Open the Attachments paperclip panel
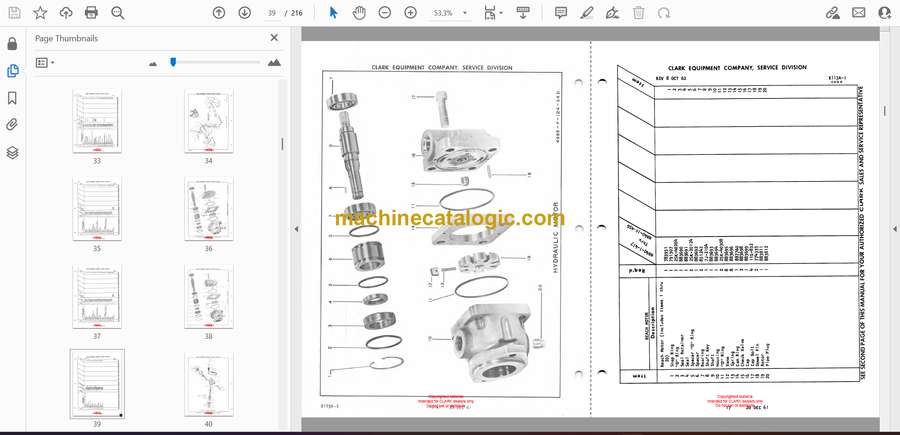The width and height of the screenshot is (900, 435). pyautogui.click(x=13, y=125)
